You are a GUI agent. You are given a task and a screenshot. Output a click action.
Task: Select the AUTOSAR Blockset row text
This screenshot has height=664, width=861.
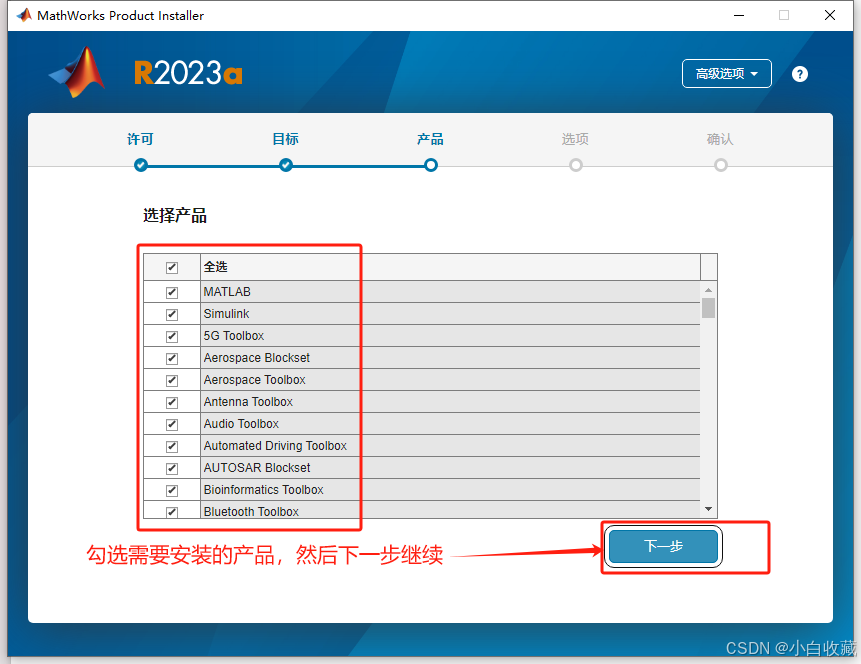point(257,467)
